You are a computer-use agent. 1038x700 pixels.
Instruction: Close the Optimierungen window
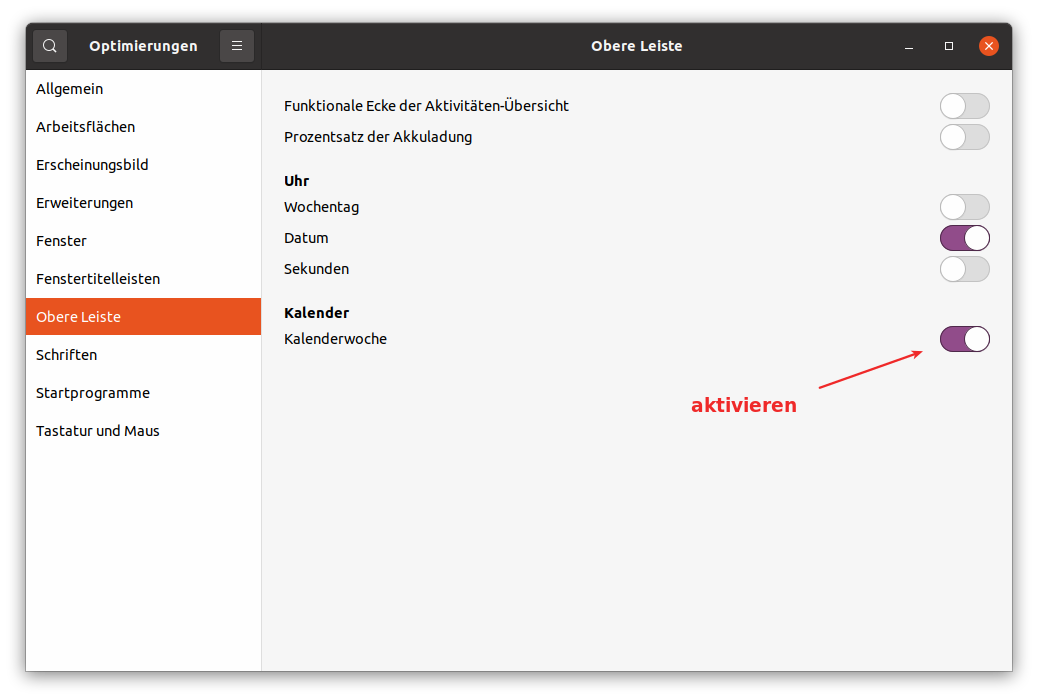tap(989, 46)
